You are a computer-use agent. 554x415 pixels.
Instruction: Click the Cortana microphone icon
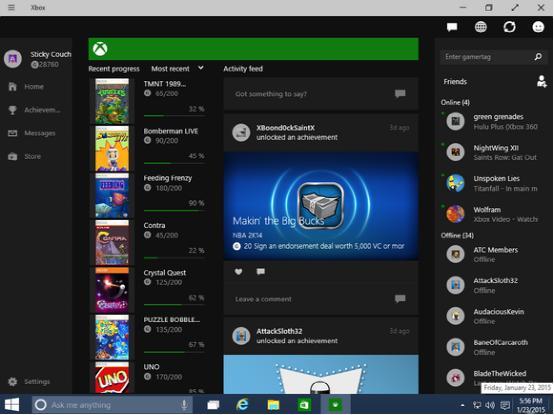tap(184, 405)
